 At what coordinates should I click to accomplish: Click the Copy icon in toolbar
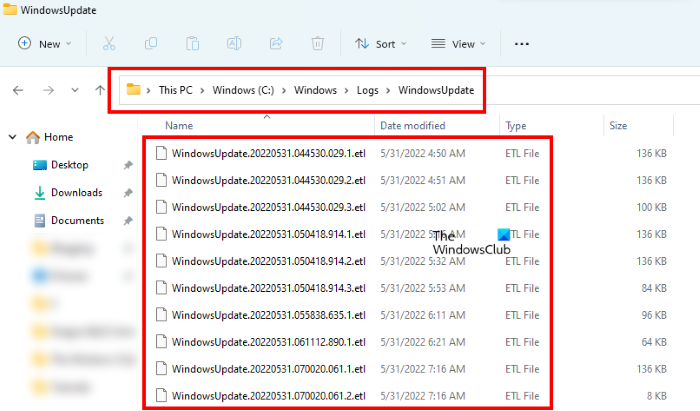point(151,44)
